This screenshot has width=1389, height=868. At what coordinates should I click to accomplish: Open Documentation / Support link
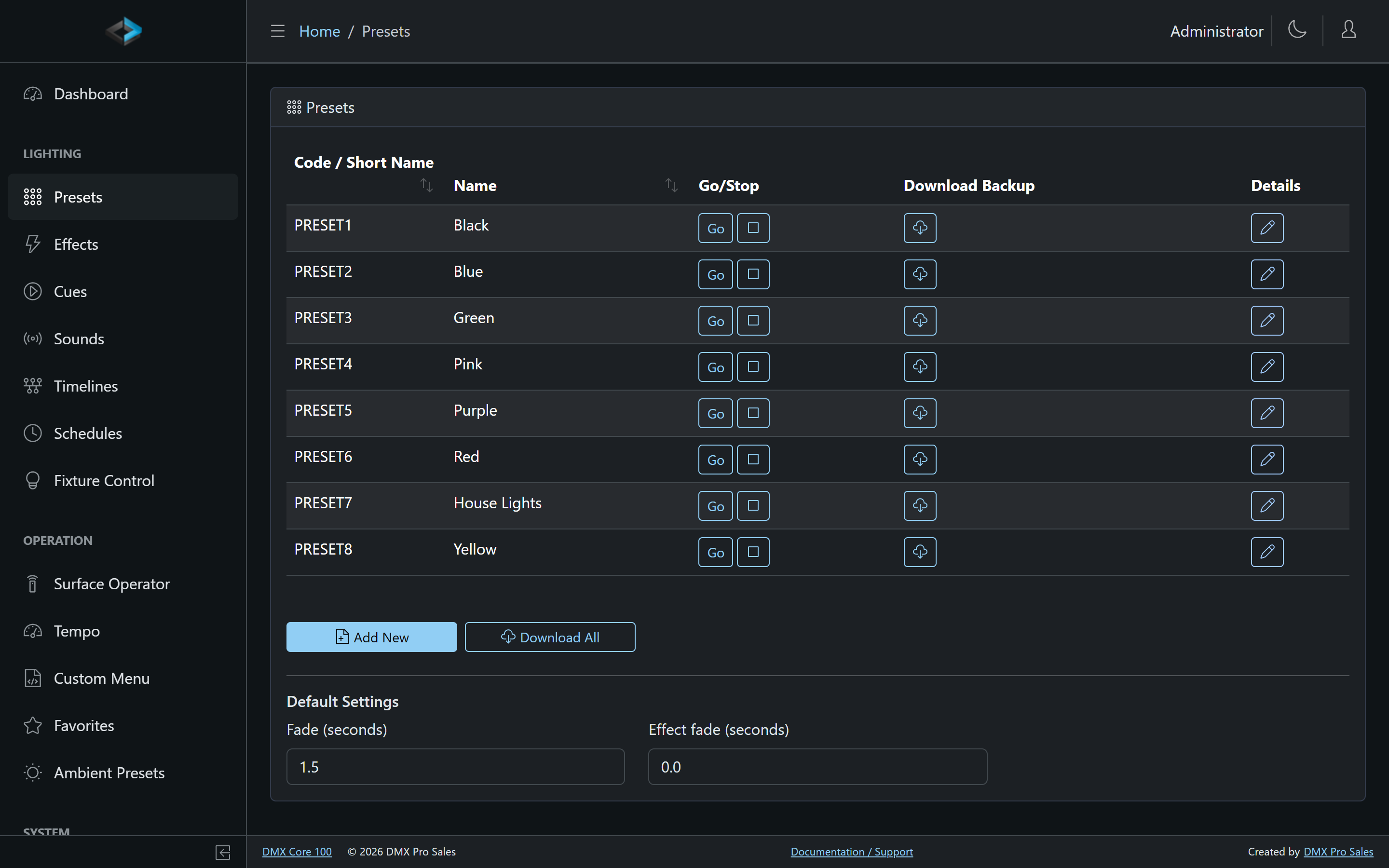pos(852,852)
